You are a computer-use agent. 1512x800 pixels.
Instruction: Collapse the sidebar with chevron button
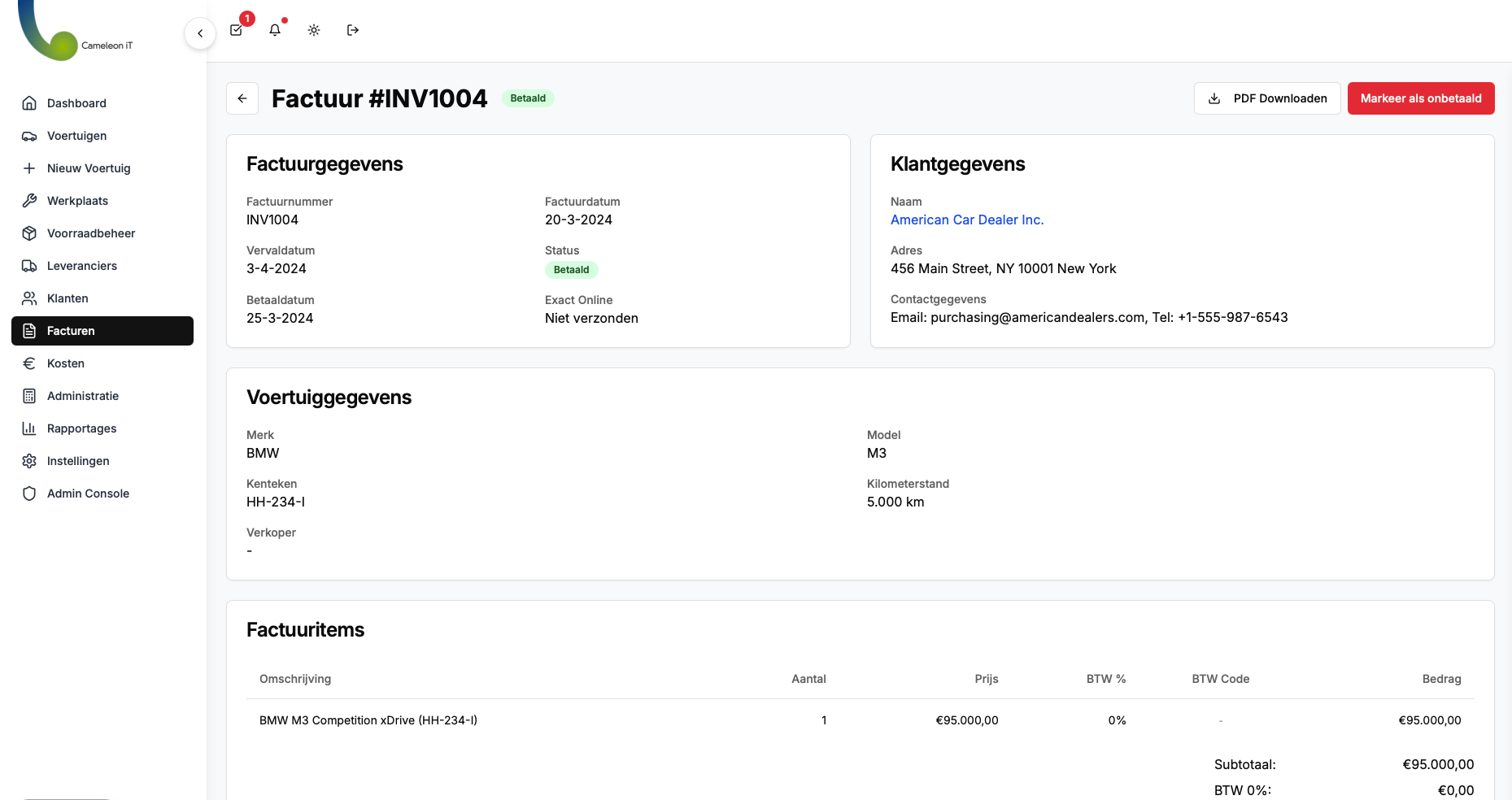click(199, 33)
